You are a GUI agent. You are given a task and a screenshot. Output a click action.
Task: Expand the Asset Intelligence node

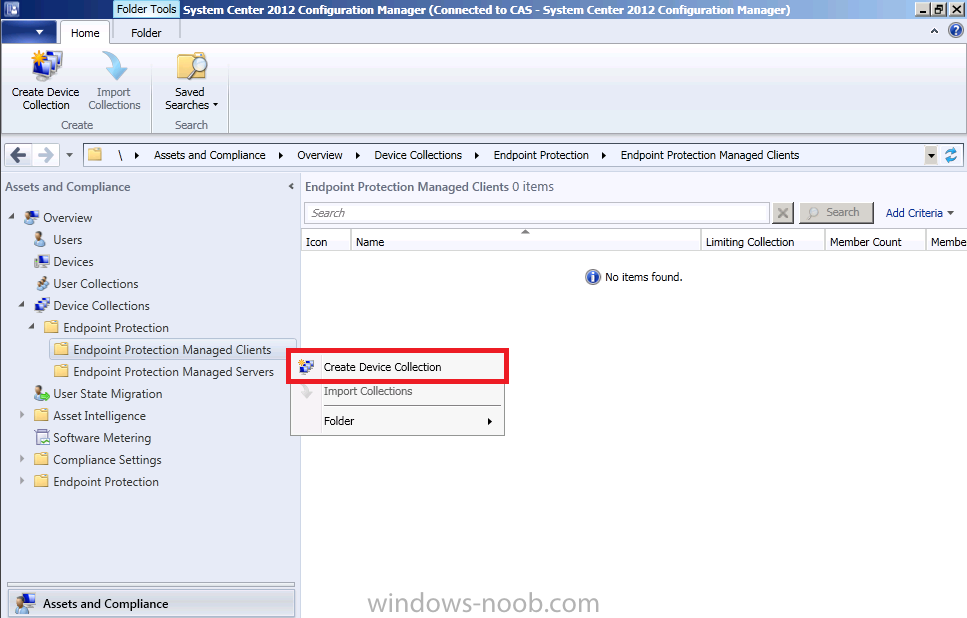[22, 415]
